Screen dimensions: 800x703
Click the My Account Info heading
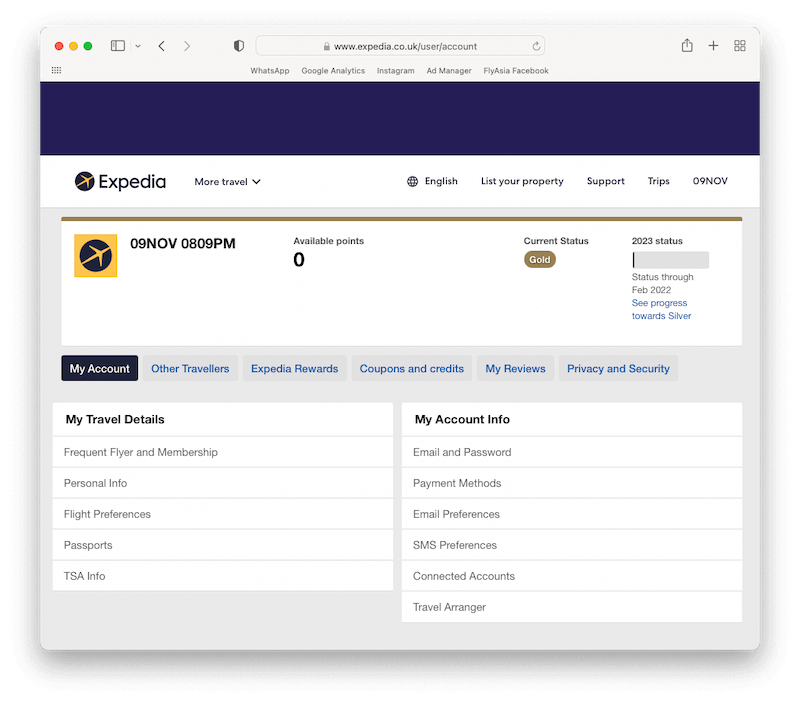[462, 419]
